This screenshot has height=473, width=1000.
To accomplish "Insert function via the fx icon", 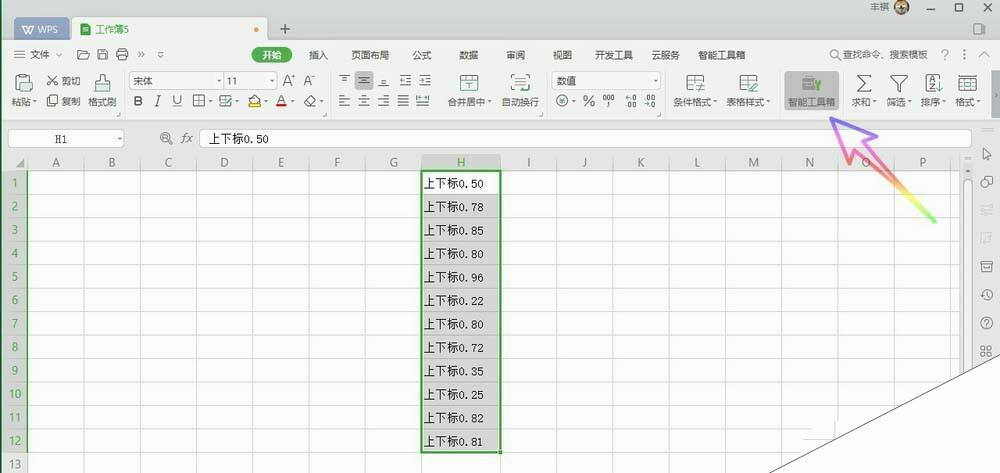I will [x=186, y=138].
